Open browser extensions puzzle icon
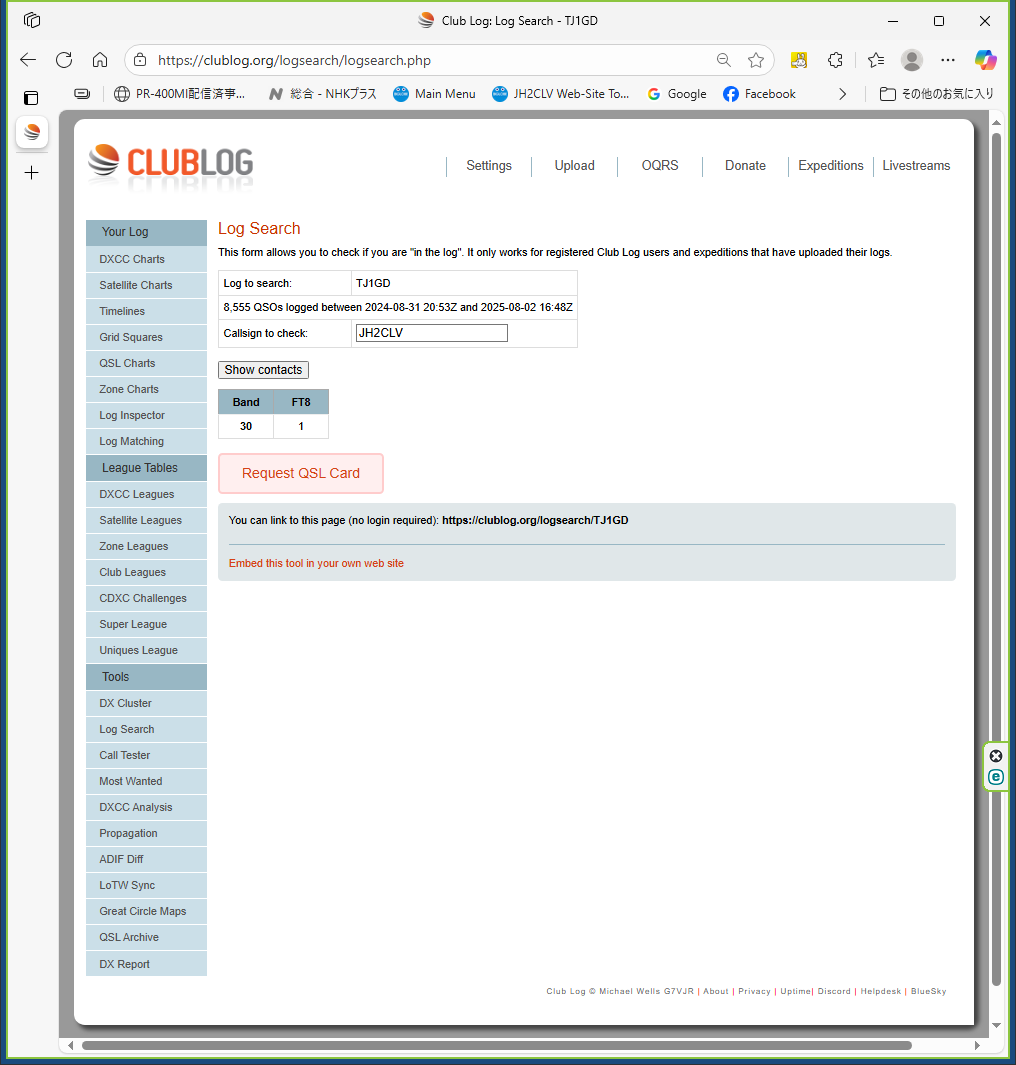This screenshot has width=1016, height=1065. (835, 60)
